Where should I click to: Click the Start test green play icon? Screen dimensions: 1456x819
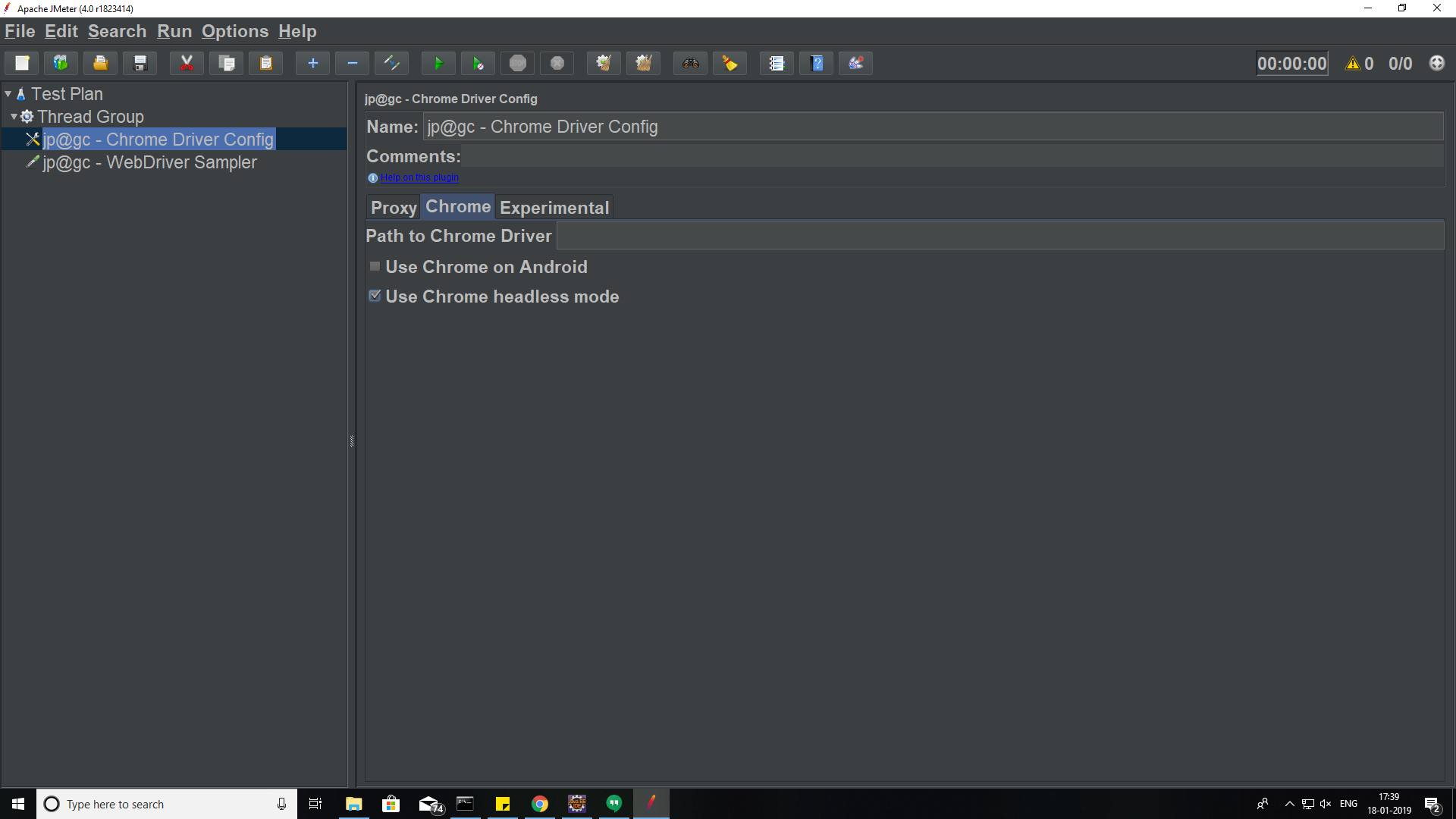point(438,64)
